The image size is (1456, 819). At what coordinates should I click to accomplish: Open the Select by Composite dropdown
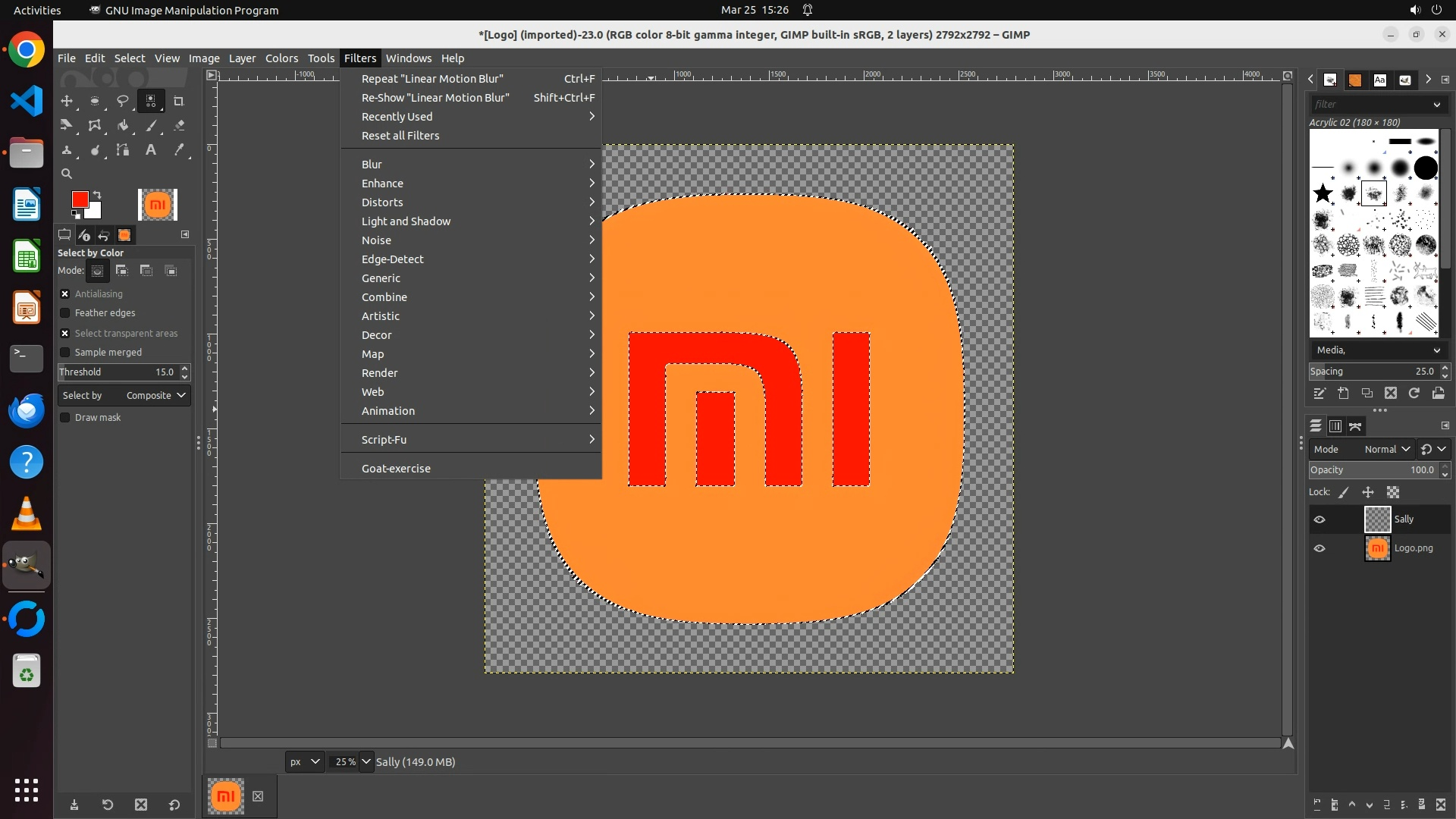tap(124, 395)
